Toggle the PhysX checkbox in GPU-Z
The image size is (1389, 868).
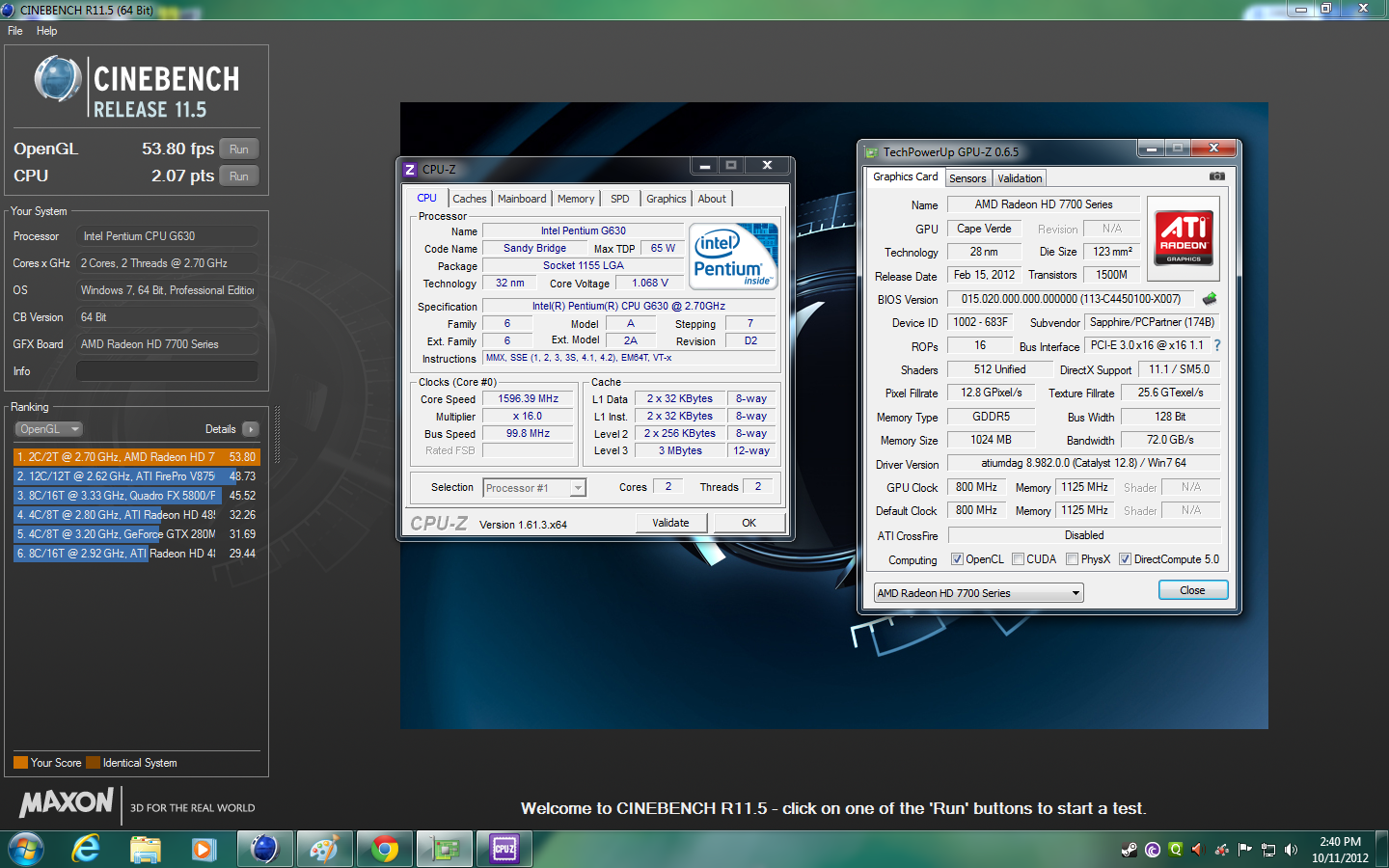(x=1073, y=559)
